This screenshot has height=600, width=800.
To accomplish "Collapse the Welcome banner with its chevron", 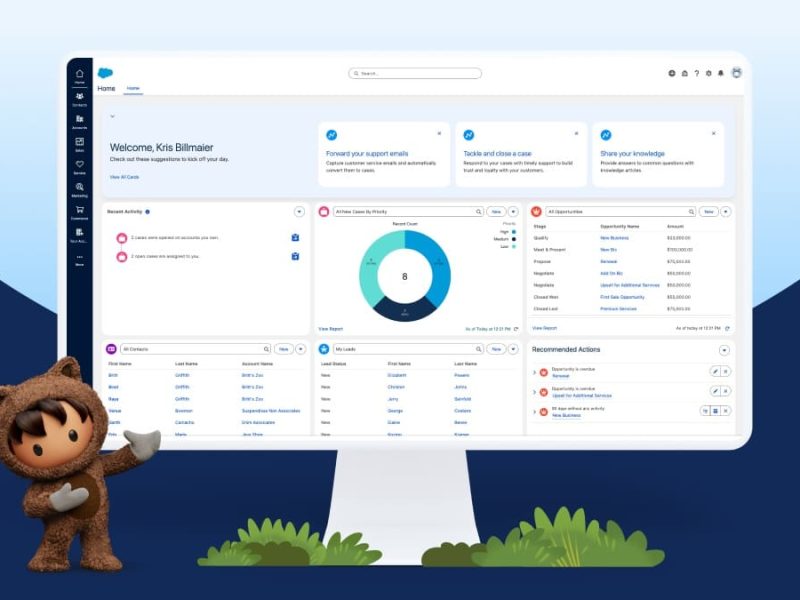I will click(113, 116).
